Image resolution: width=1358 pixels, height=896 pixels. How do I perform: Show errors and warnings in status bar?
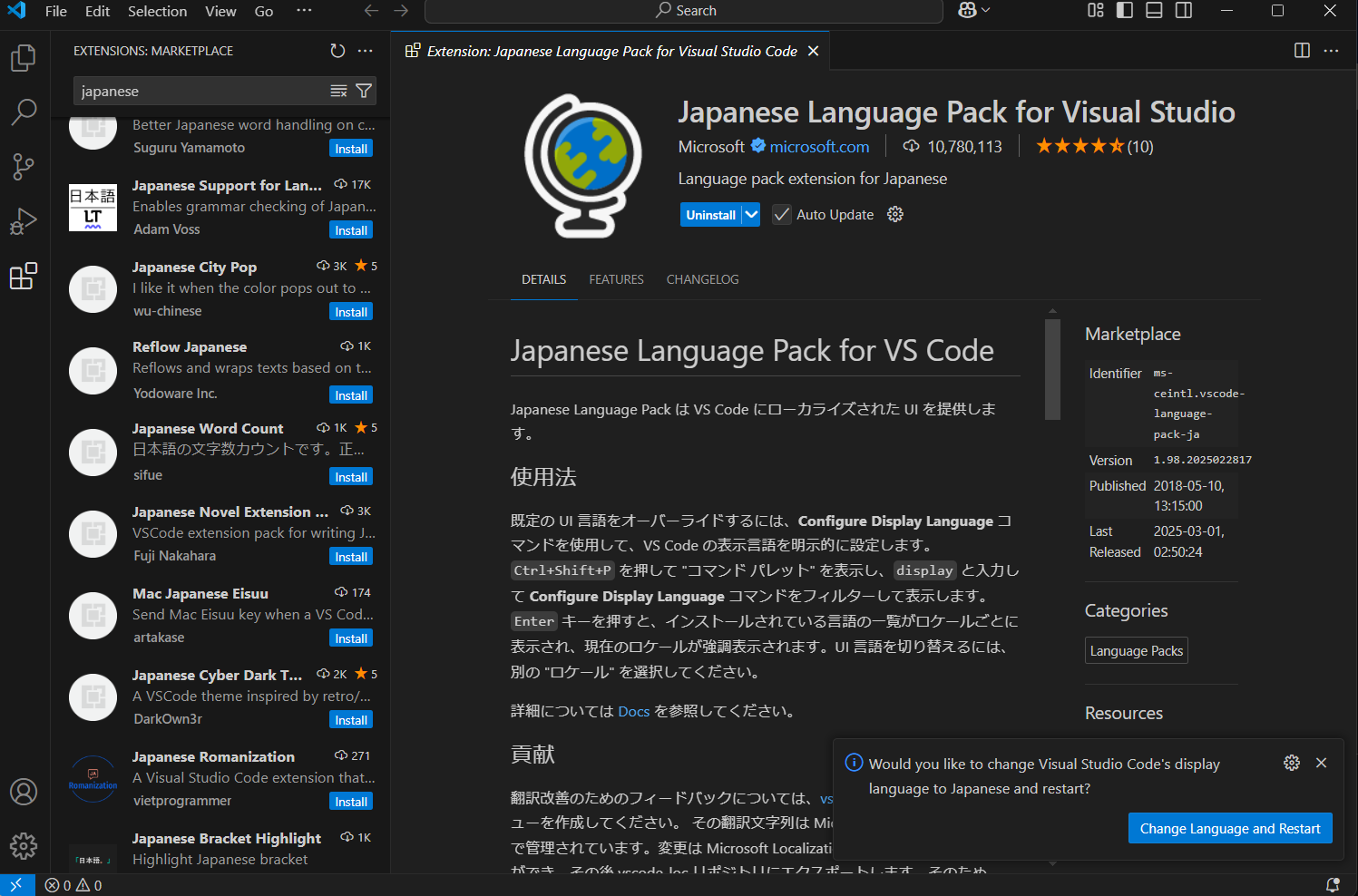pyautogui.click(x=73, y=885)
